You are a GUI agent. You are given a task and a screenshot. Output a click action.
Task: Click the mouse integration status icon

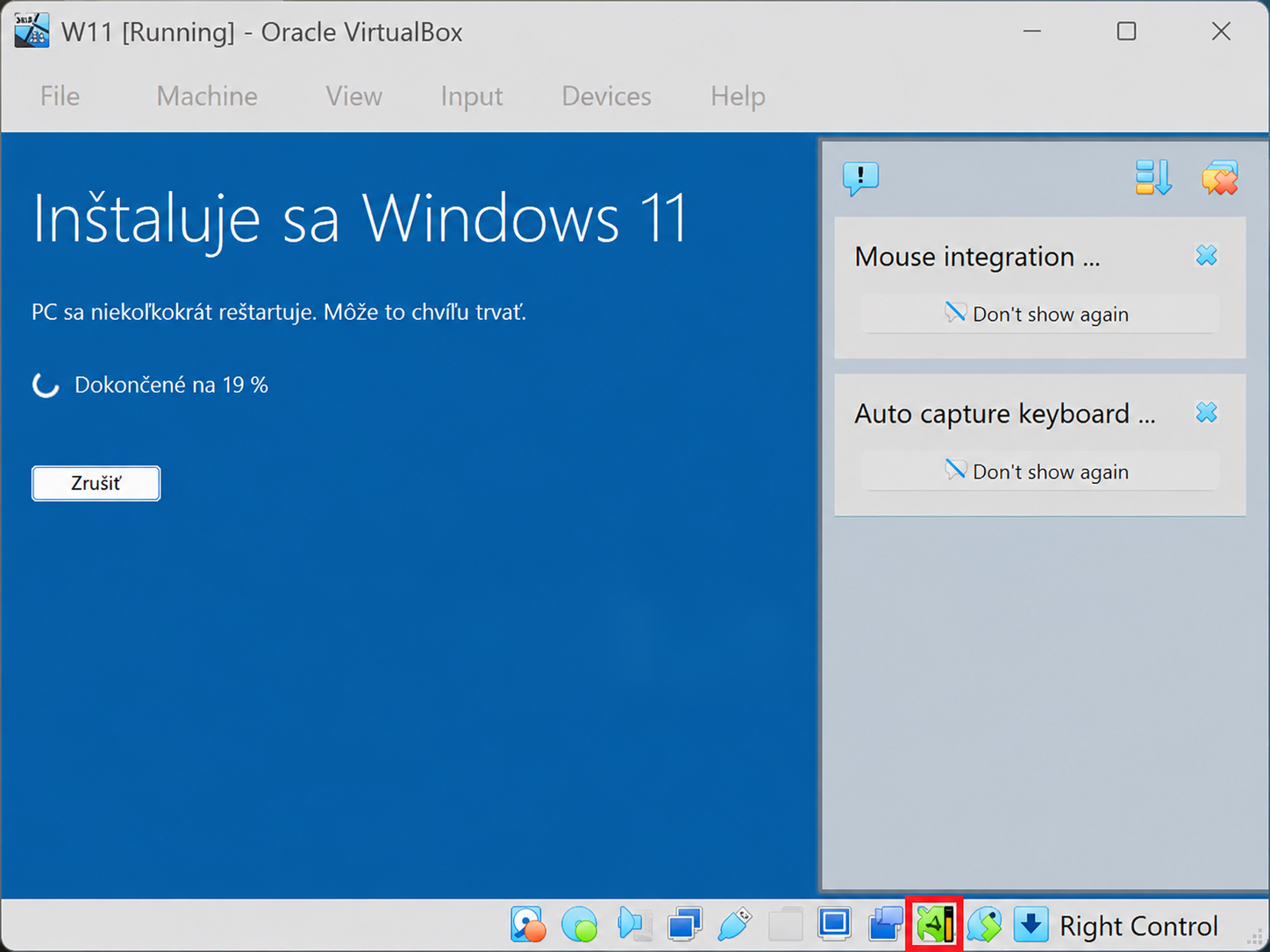[985, 924]
